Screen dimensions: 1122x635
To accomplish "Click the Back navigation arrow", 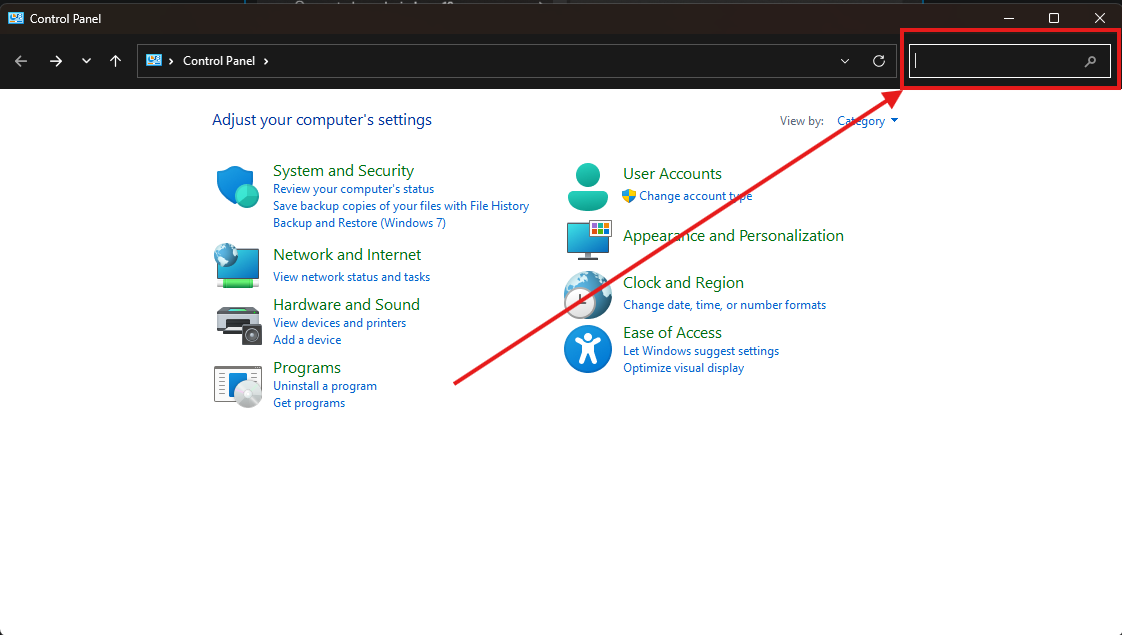I will click(x=21, y=61).
